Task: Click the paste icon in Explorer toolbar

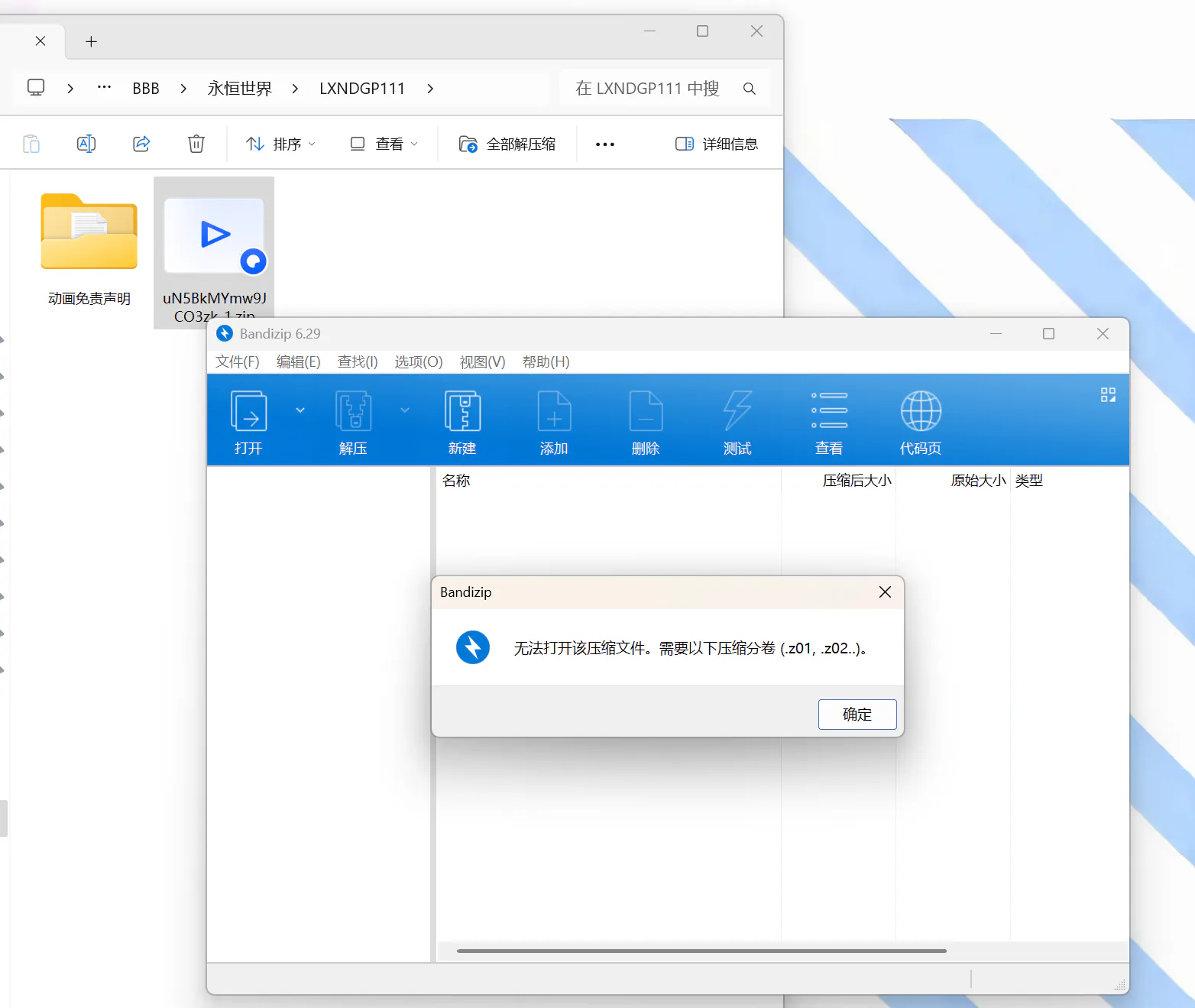Action: (31, 144)
